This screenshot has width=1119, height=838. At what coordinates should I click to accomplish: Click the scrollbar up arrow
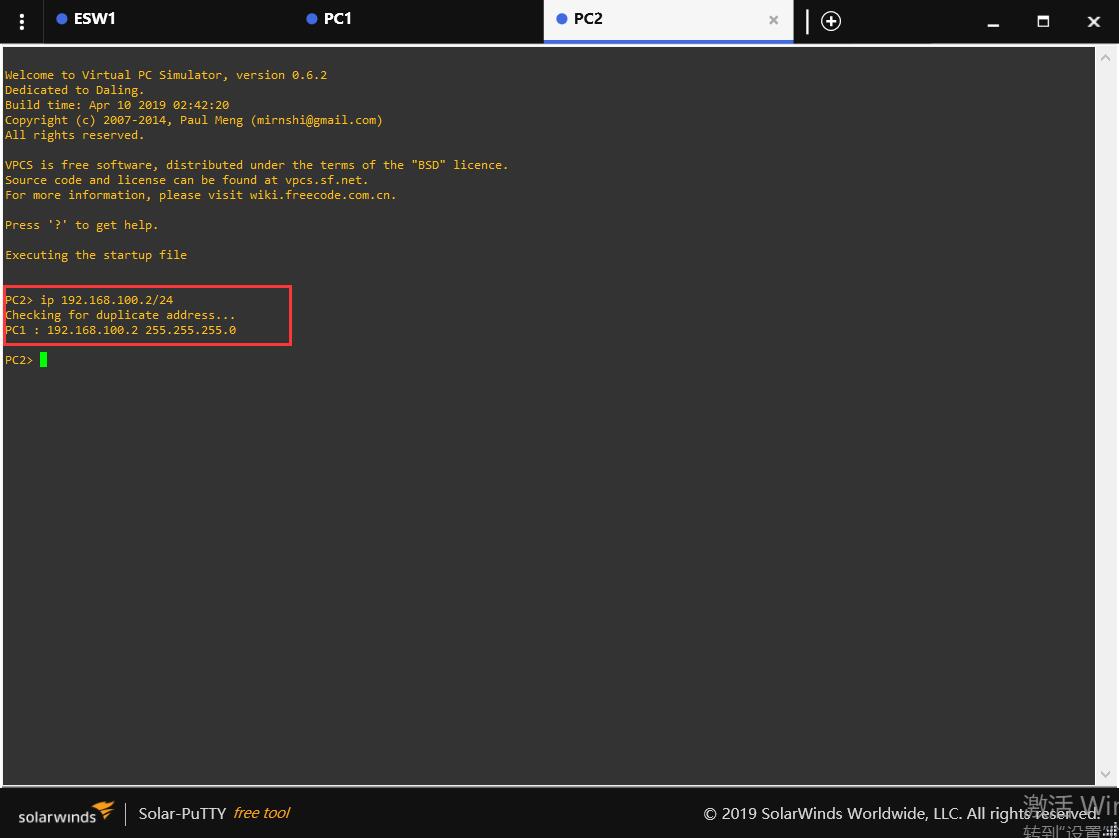(1105, 57)
